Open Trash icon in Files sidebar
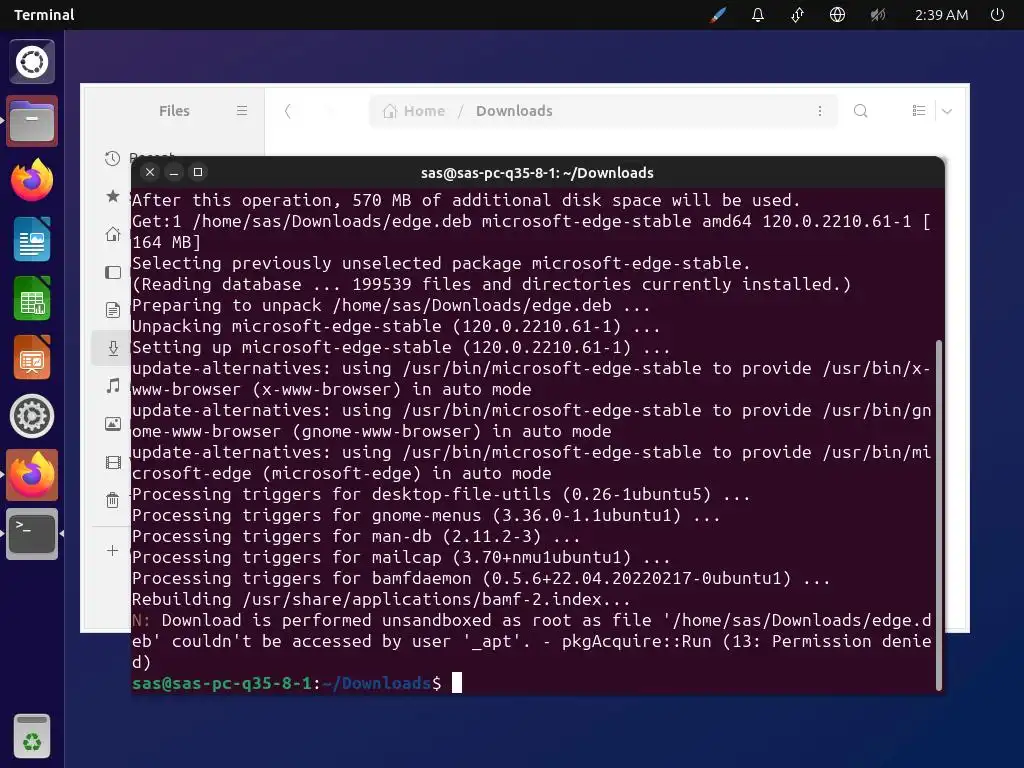Screen dimensions: 1024x768 tap(113, 500)
